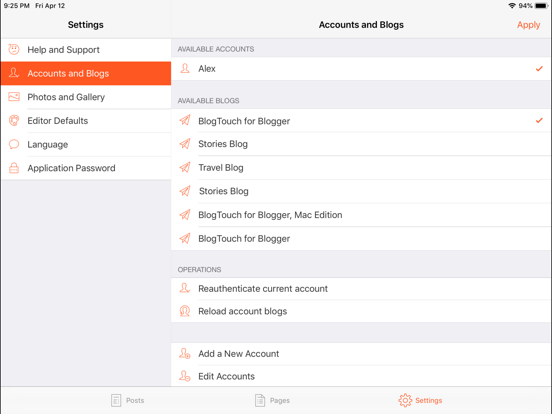Toggle the checkmark on first BlogTouch for Blogger
Image resolution: width=552 pixels, height=414 pixels.
(539, 120)
